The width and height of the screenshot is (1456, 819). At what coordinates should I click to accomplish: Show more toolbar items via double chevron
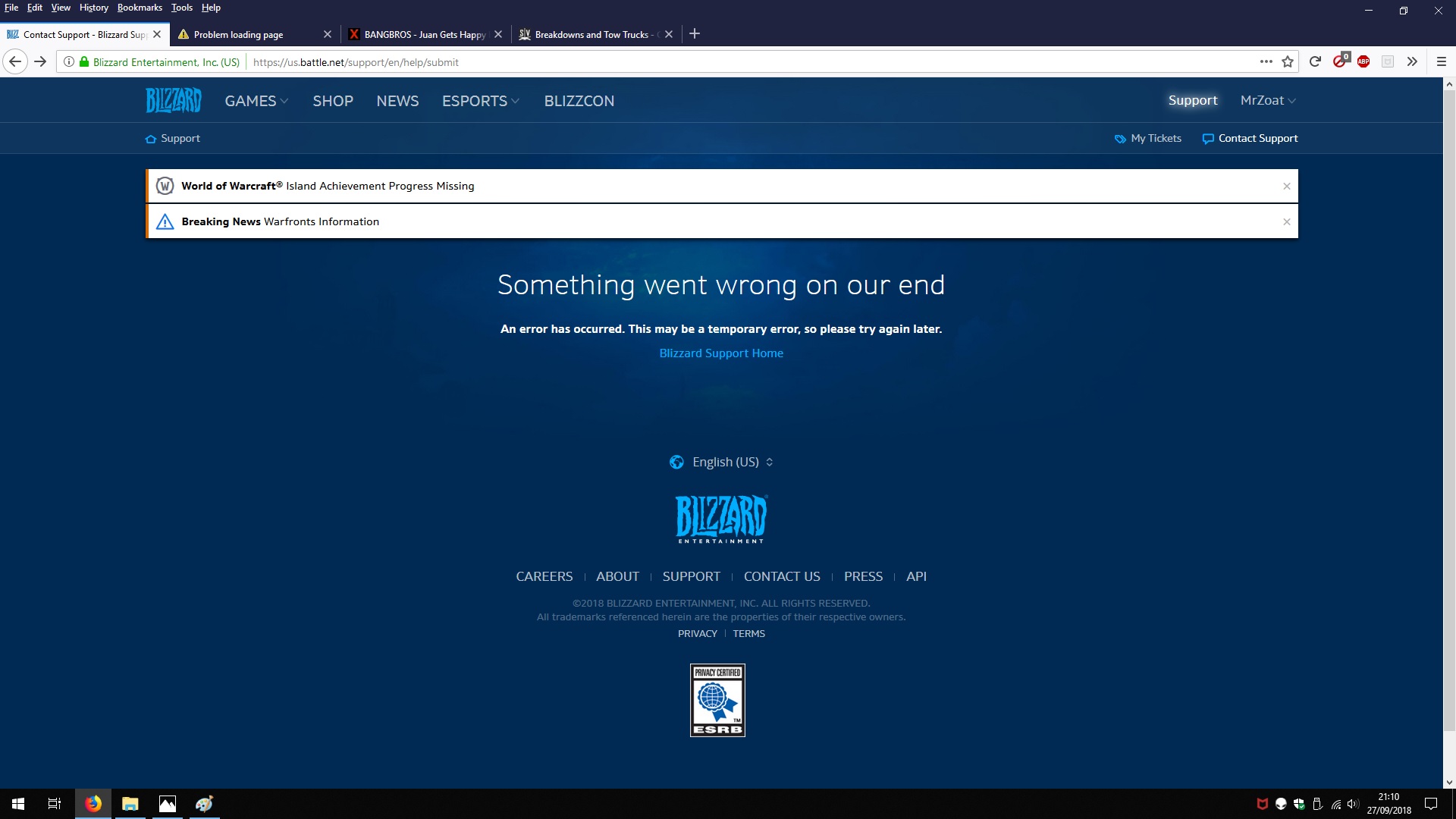pos(1412,62)
